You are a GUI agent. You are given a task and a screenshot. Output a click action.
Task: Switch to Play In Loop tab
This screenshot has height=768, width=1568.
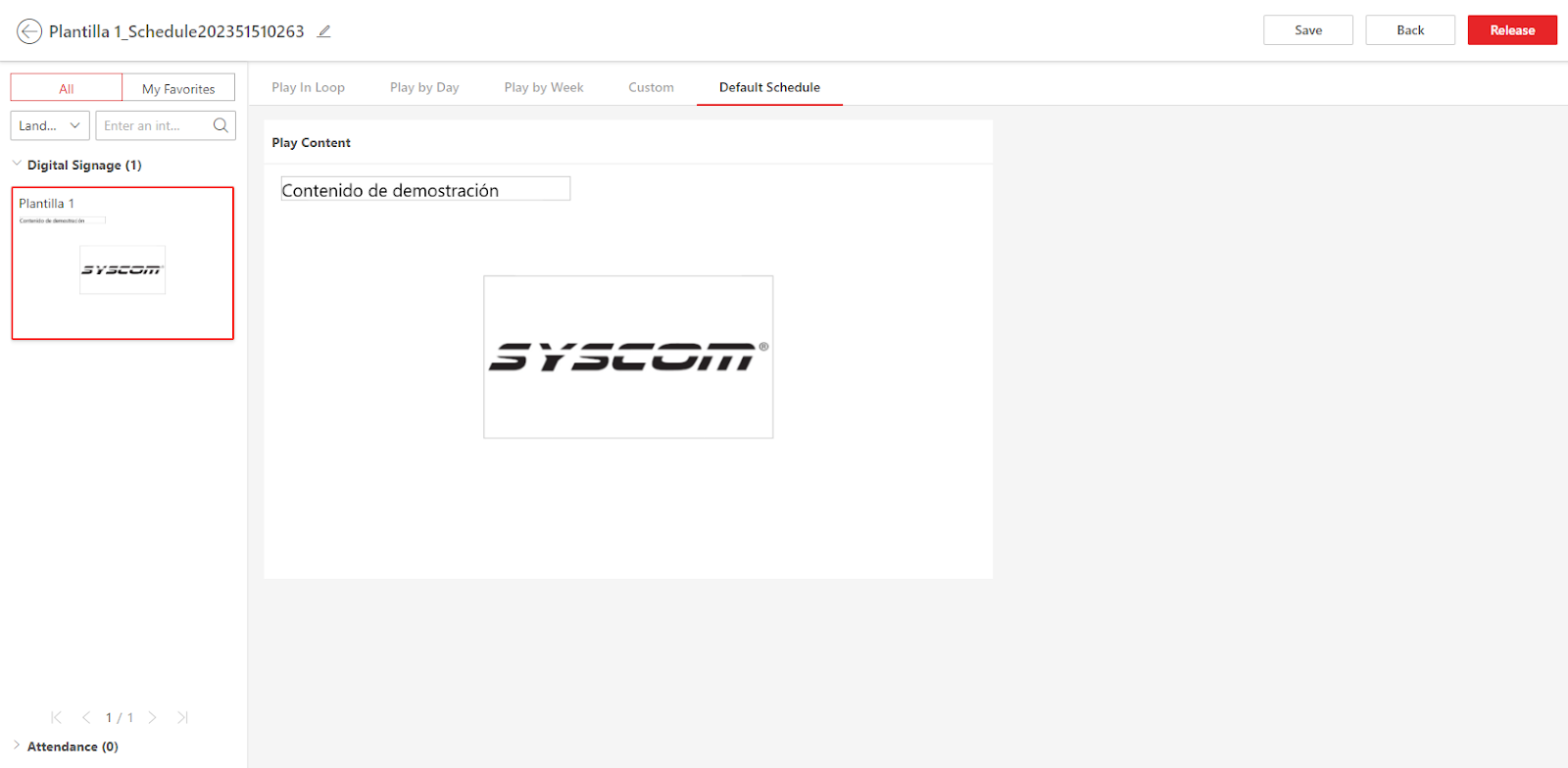click(x=308, y=87)
